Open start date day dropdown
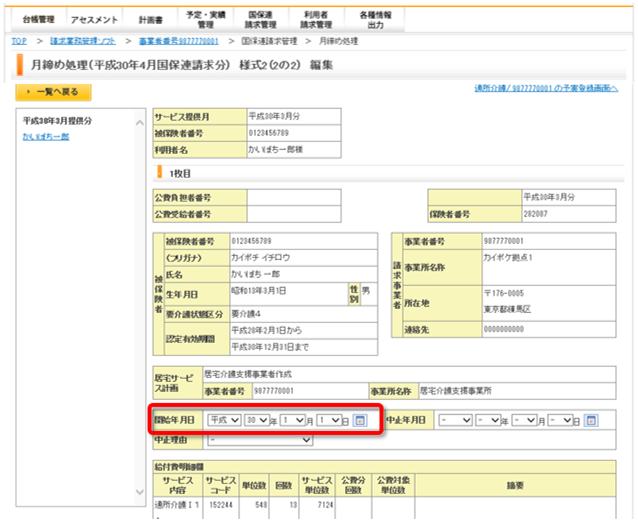The width and height of the screenshot is (638, 521). pos(329,420)
